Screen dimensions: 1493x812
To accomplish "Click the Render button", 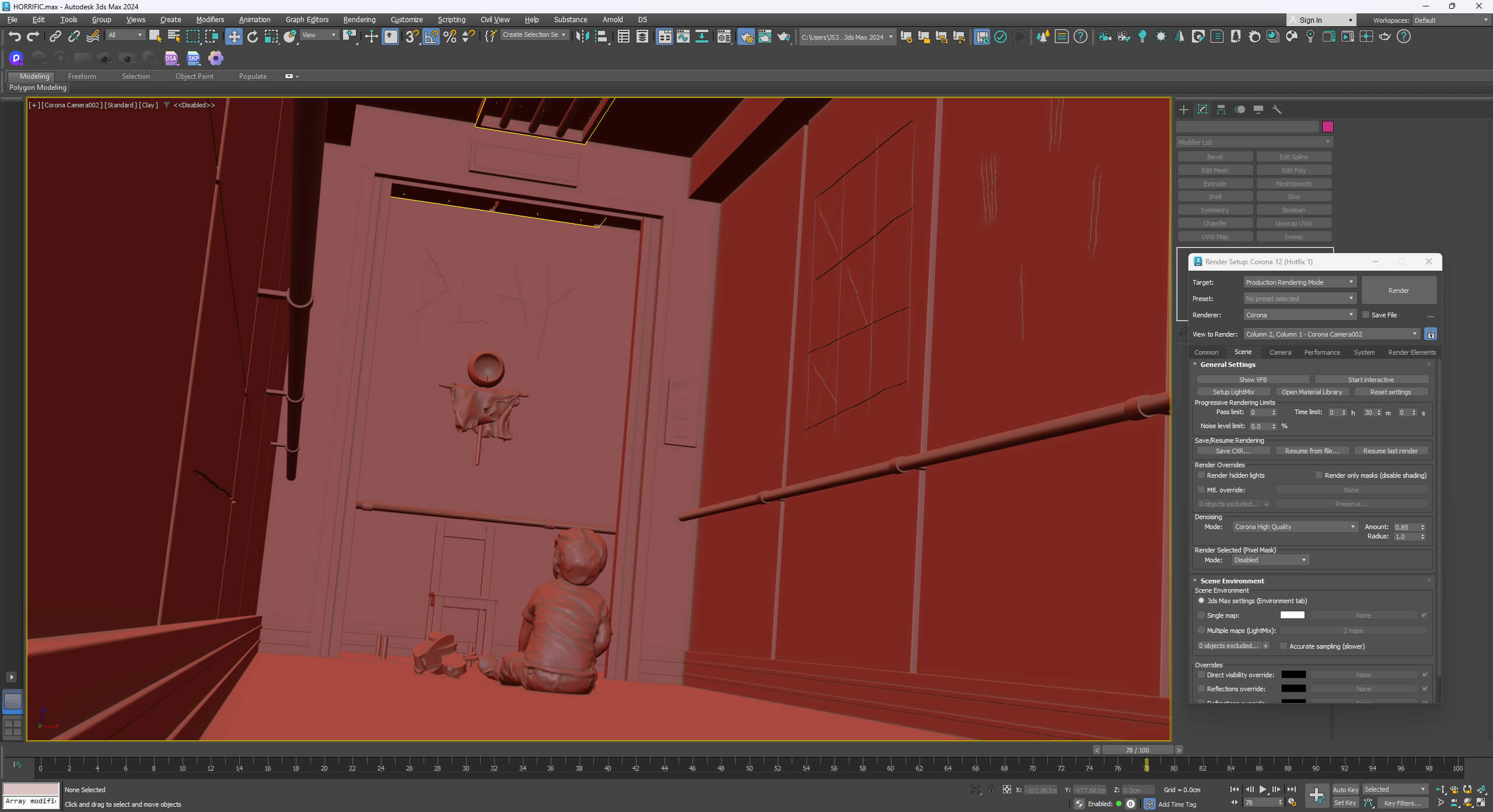I will [1398, 290].
